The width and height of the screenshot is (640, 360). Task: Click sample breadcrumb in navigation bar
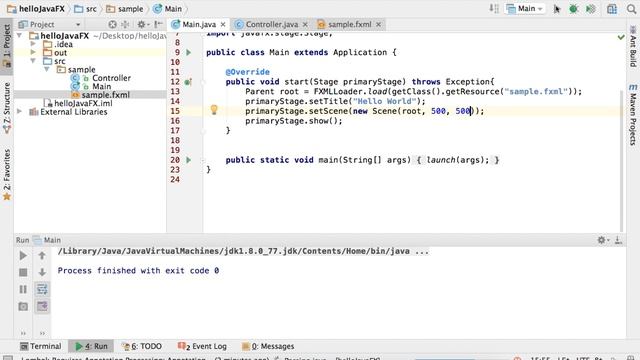point(125,9)
